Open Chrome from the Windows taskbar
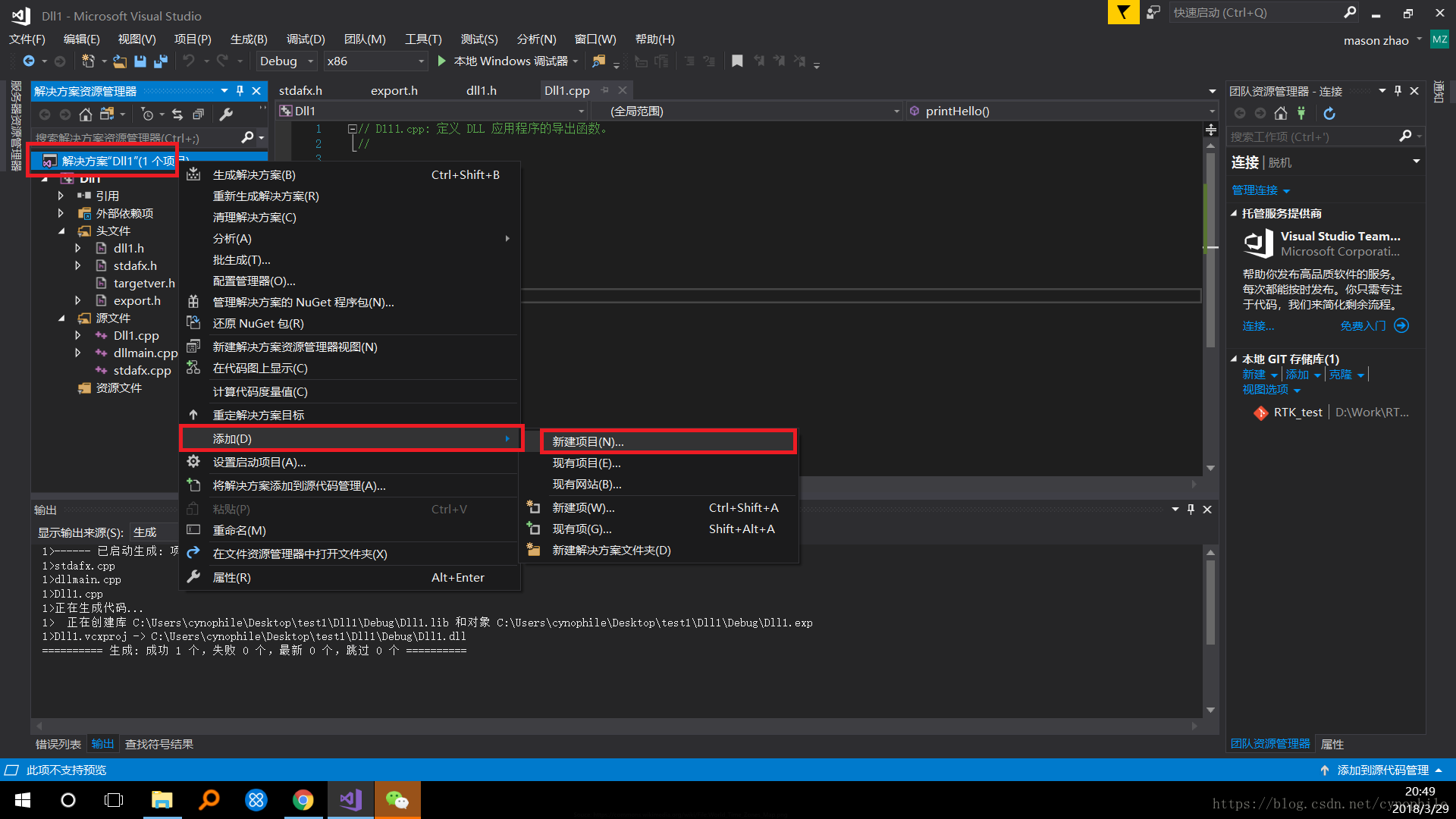The image size is (1456, 819). click(x=303, y=799)
